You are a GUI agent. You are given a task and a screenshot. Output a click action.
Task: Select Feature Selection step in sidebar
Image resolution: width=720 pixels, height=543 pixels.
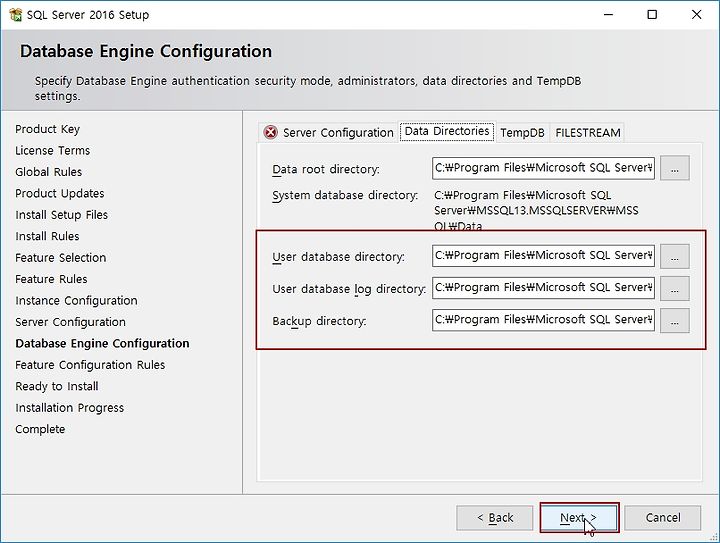click(x=60, y=258)
